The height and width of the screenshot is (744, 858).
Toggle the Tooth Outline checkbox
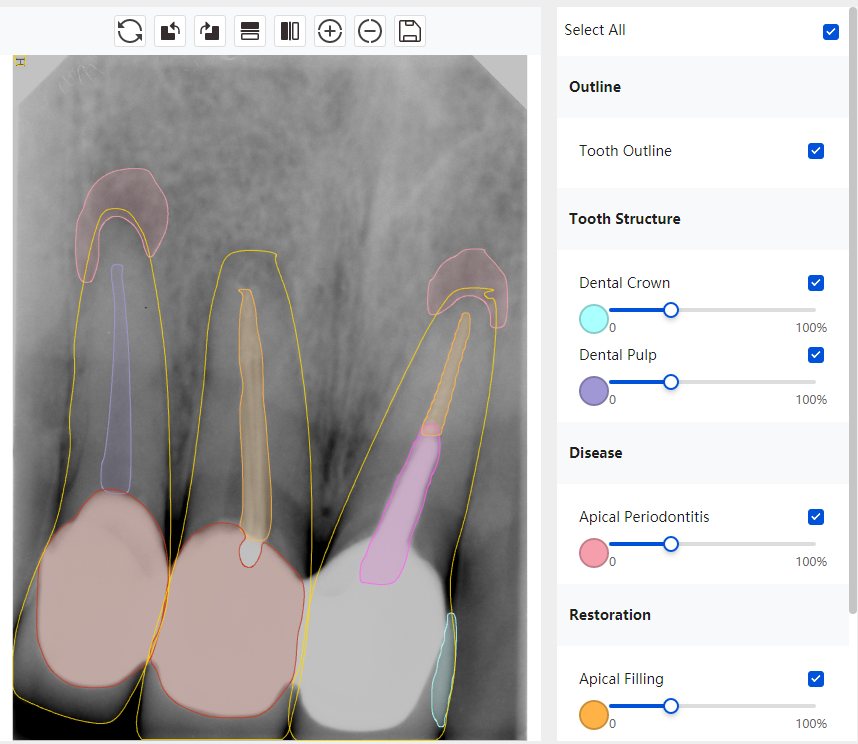pos(816,151)
